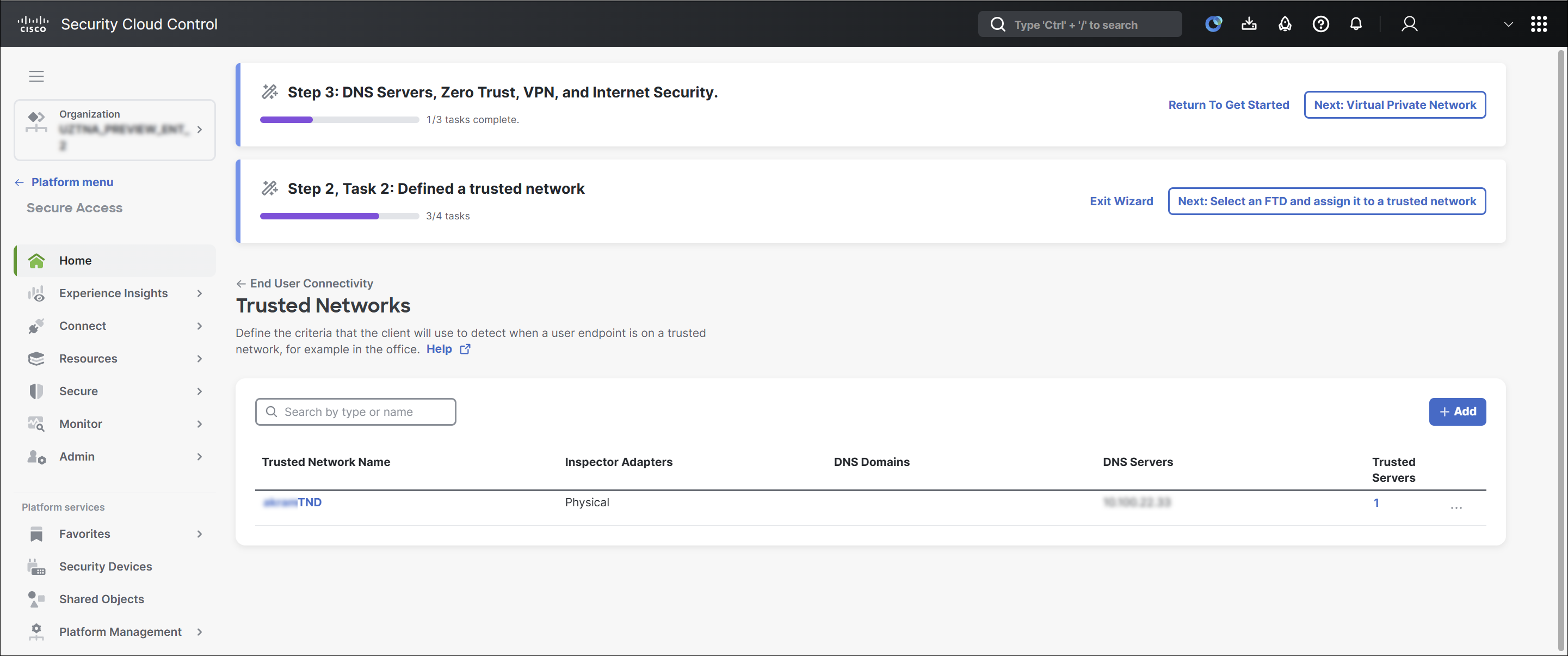The height and width of the screenshot is (656, 1568).
Task: Click the Favorites bookmark icon
Action: (36, 534)
